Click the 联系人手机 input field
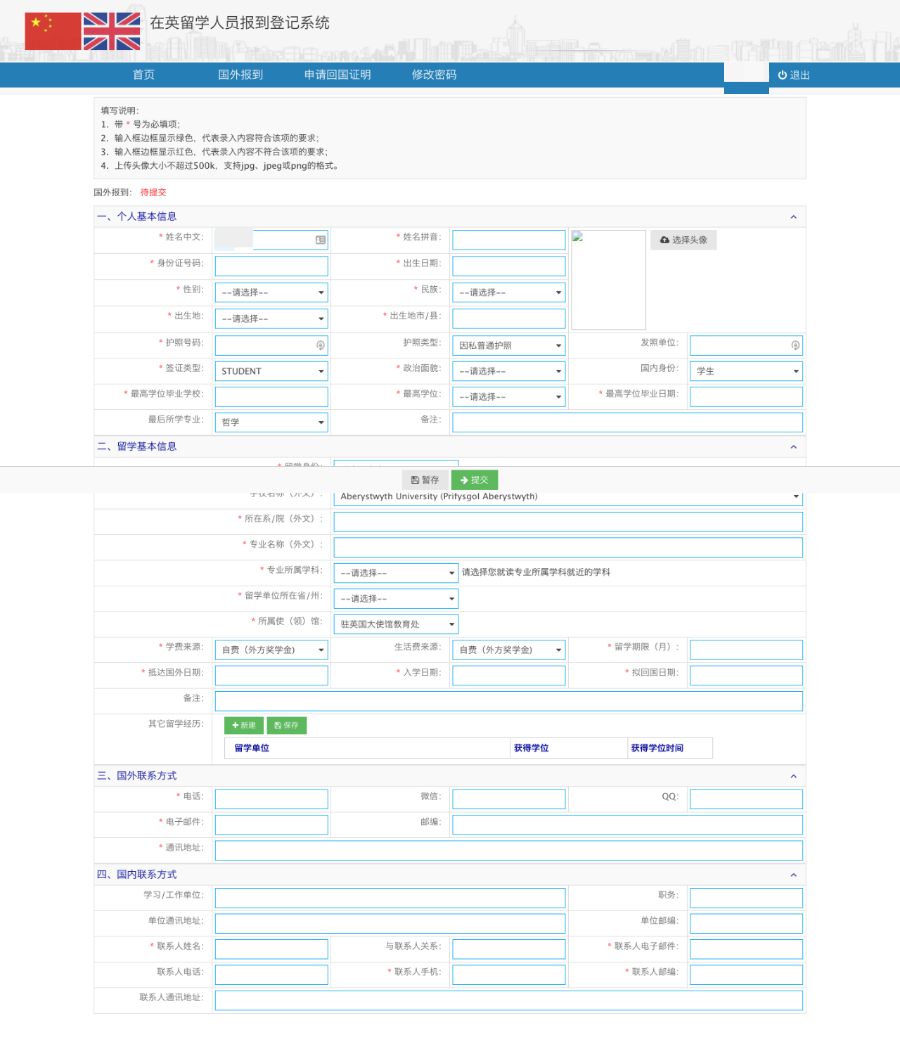Screen dimensions: 900x1044 point(509,975)
